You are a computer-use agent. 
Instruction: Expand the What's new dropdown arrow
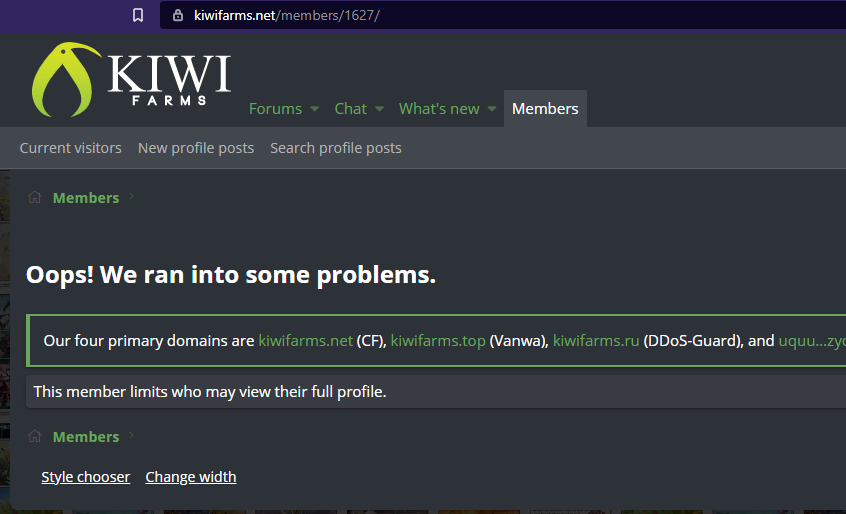pyautogui.click(x=492, y=109)
